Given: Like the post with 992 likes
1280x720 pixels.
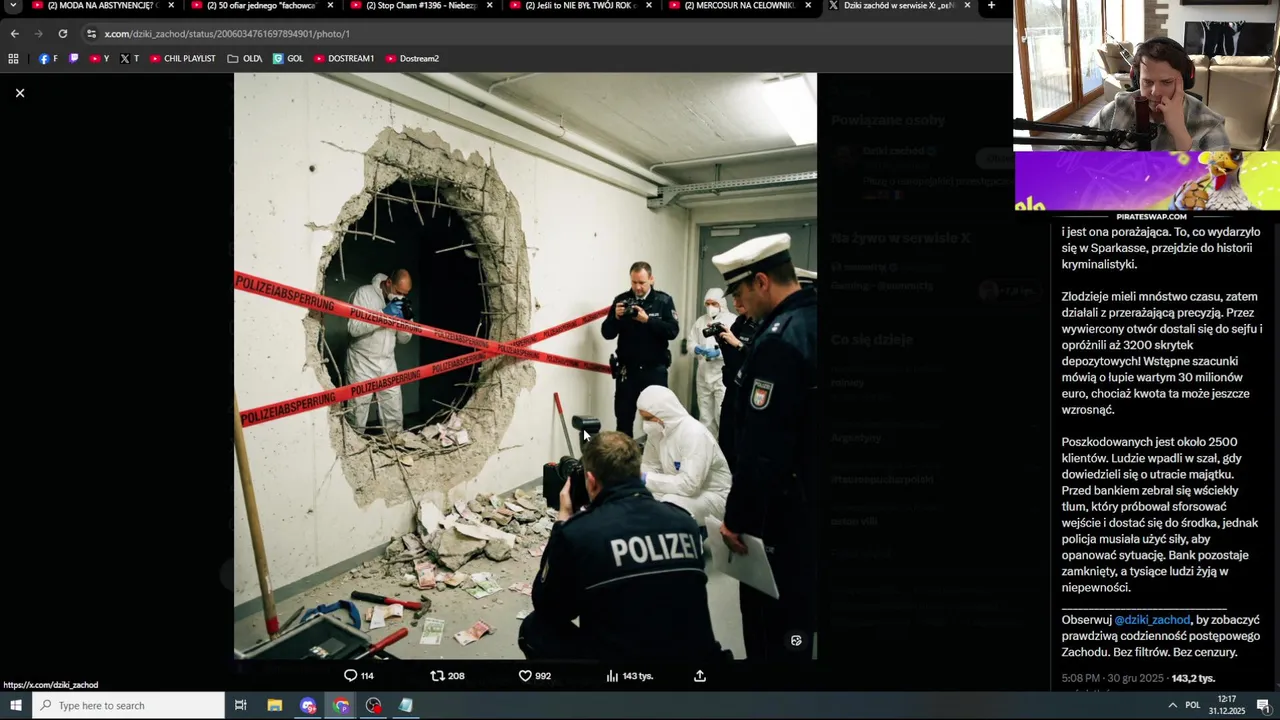Looking at the screenshot, I should coord(534,676).
